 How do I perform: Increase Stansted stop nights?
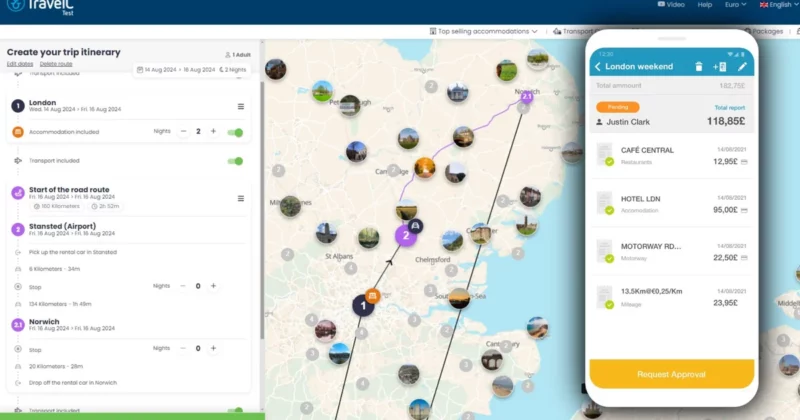[x=213, y=286]
